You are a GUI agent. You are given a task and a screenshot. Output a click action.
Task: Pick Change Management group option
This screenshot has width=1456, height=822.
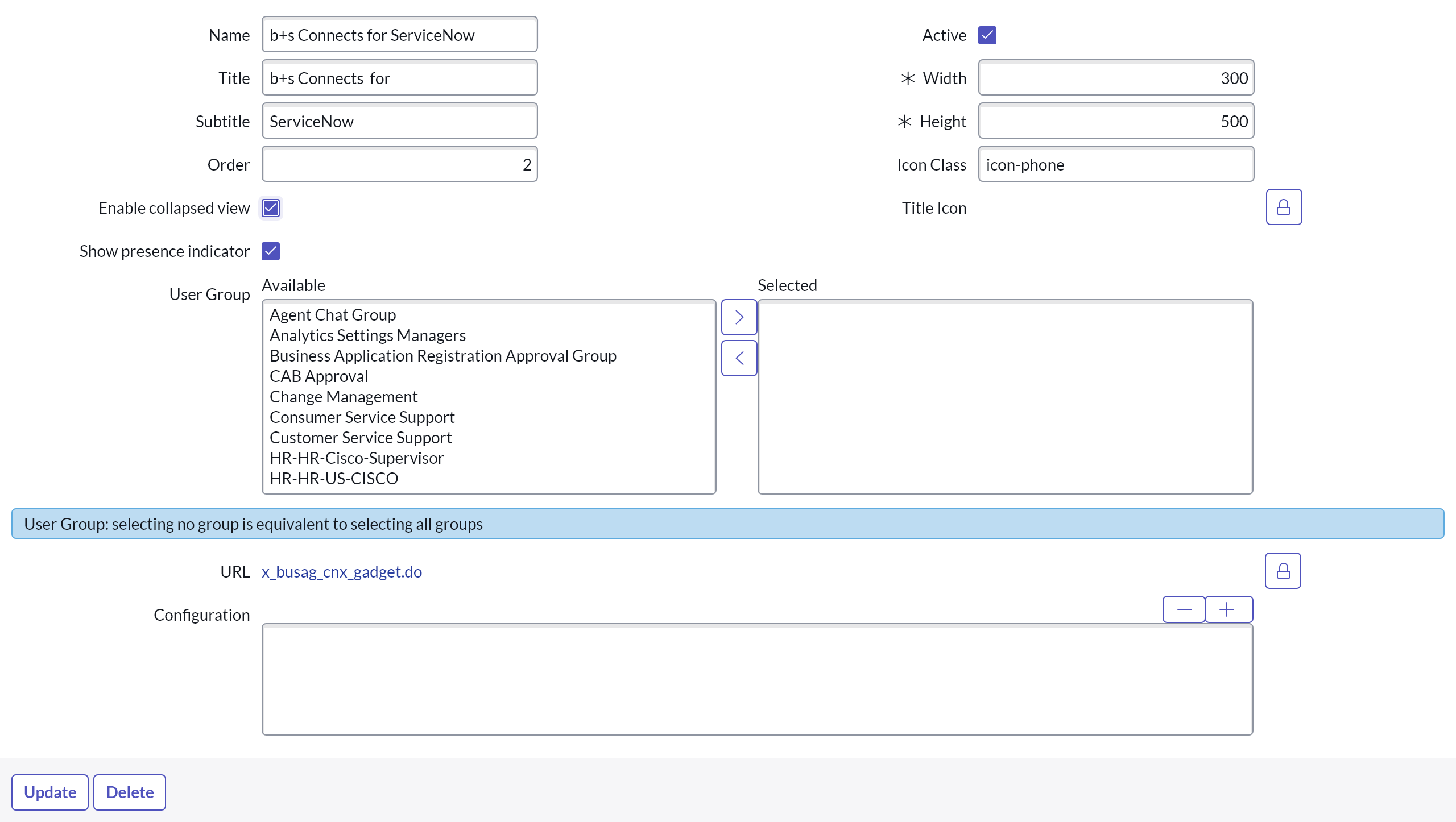pos(344,397)
